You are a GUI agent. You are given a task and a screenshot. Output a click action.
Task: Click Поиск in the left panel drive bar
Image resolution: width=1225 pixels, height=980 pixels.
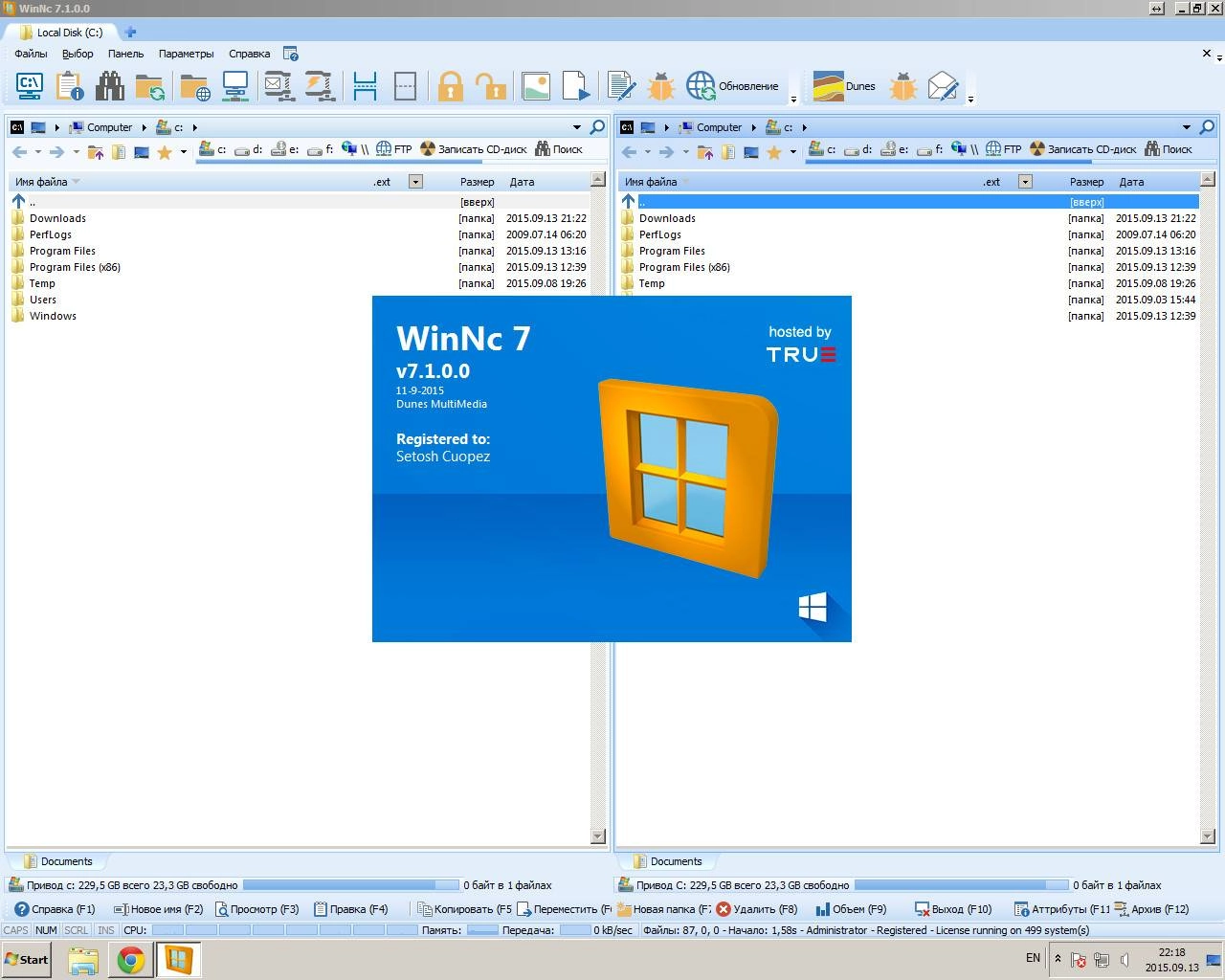(x=559, y=149)
